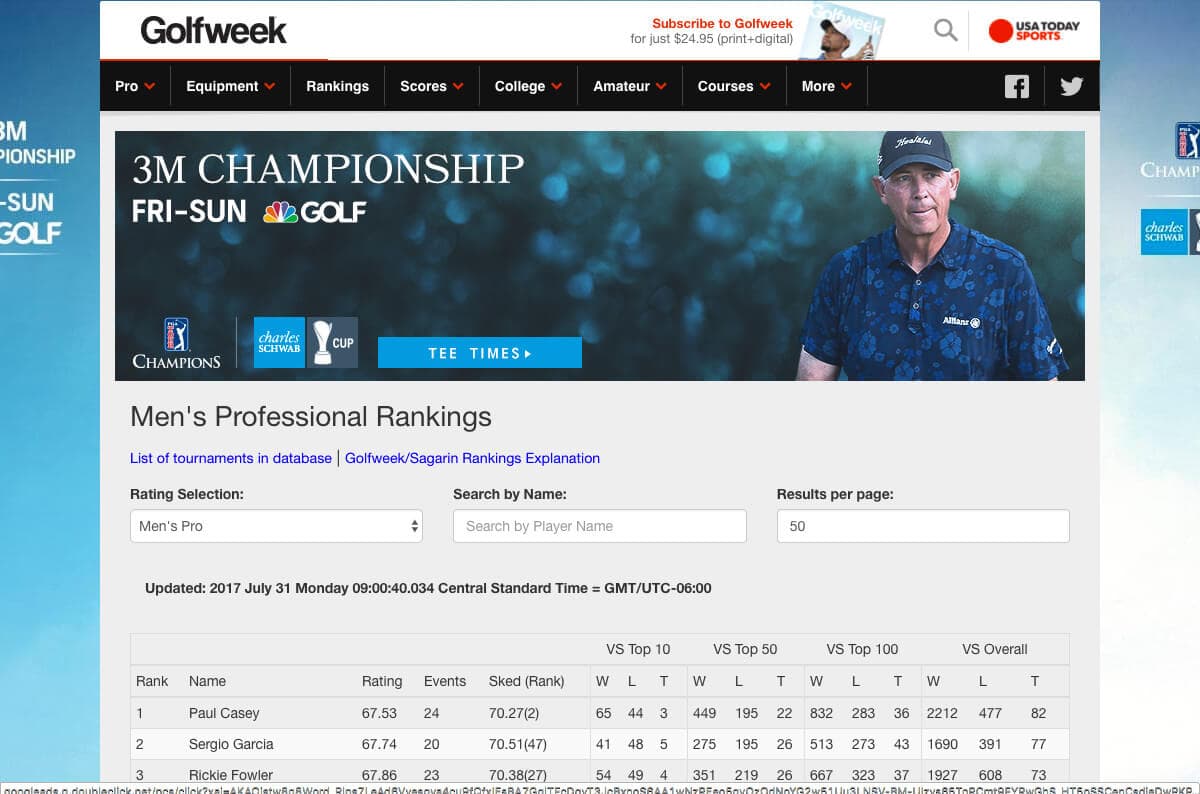The image size is (1200, 794).
Task: Expand the Amateur menu
Action: (x=629, y=86)
